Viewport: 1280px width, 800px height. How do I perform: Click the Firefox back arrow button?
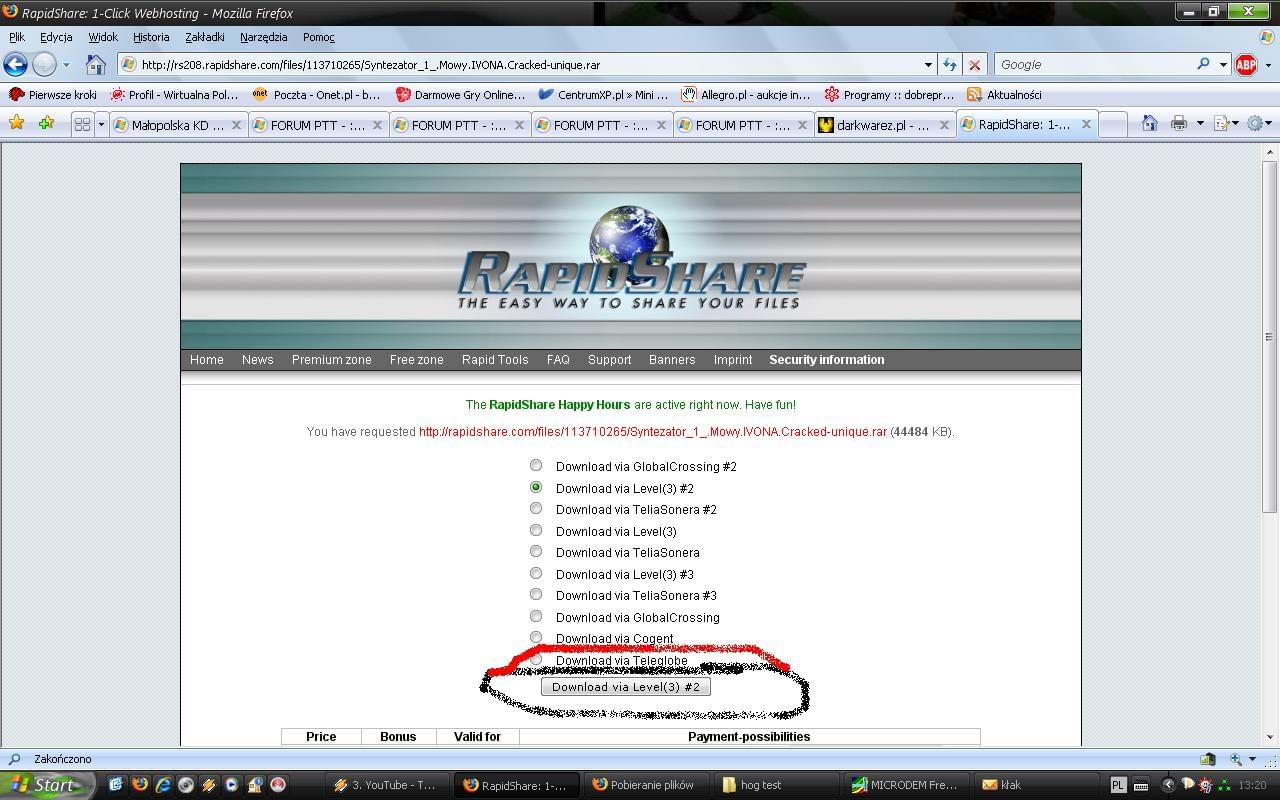click(15, 65)
